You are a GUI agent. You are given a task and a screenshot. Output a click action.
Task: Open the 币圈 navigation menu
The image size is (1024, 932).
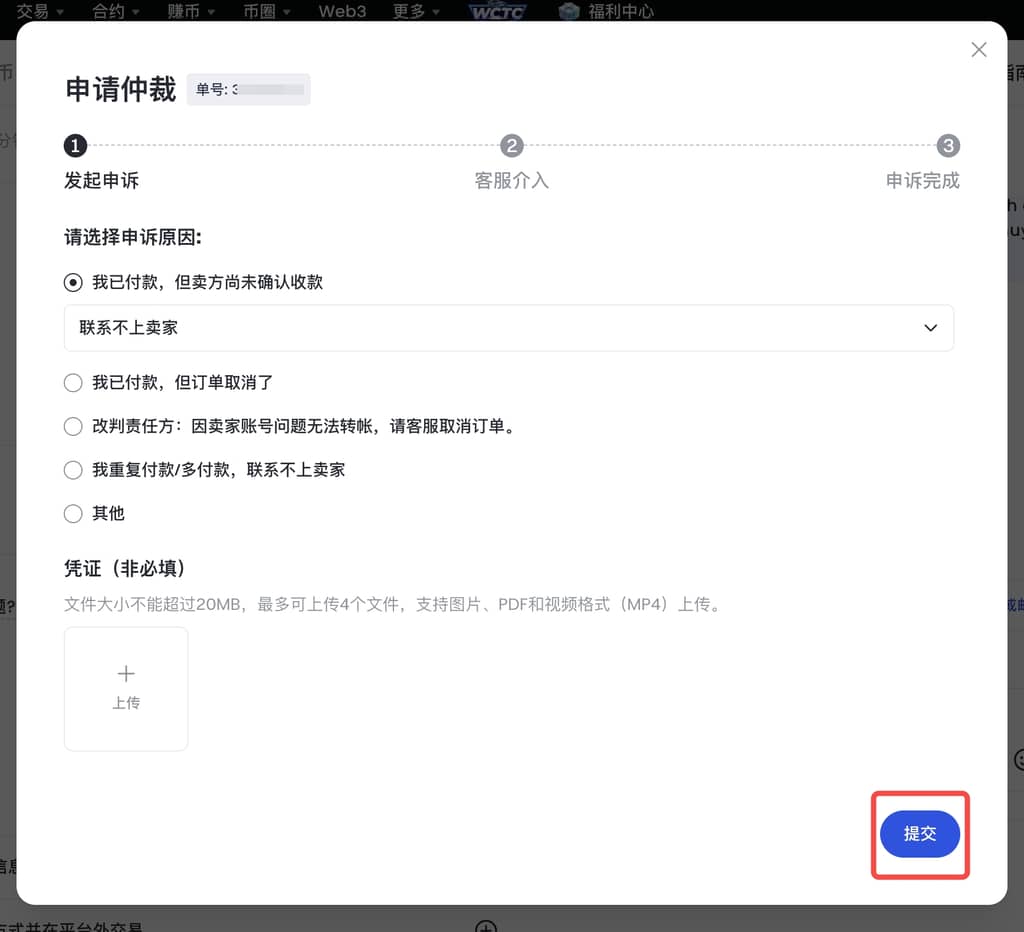266,11
